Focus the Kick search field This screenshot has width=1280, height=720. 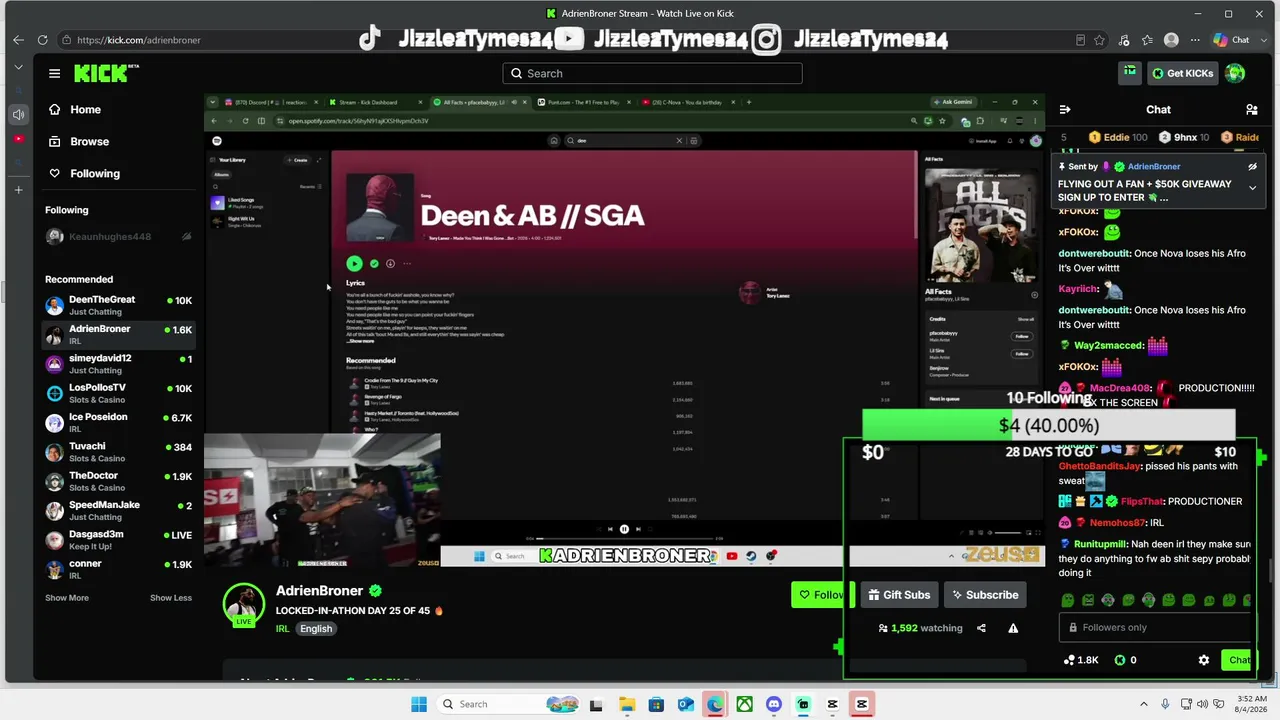pyautogui.click(x=652, y=73)
